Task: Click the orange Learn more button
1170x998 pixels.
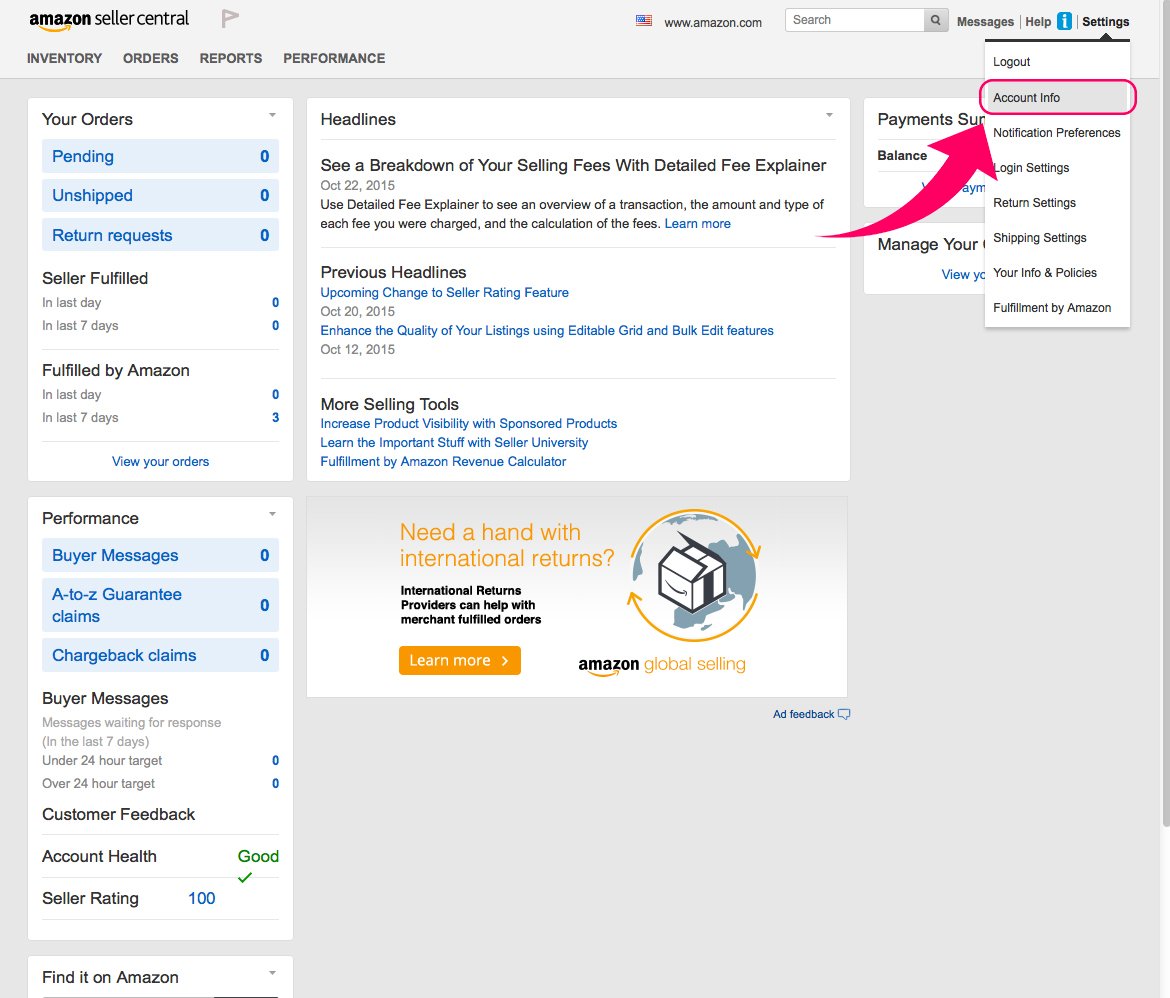Action: point(460,661)
